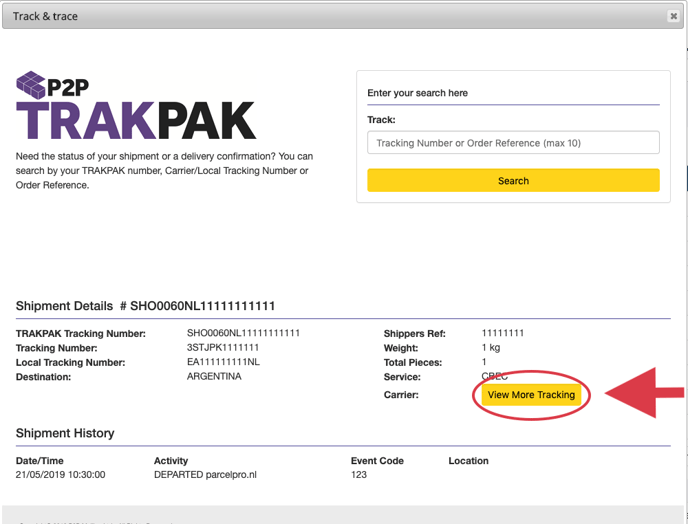
Task: Click the DEPARTED parcelpro.nl activity entry
Action: click(x=205, y=475)
